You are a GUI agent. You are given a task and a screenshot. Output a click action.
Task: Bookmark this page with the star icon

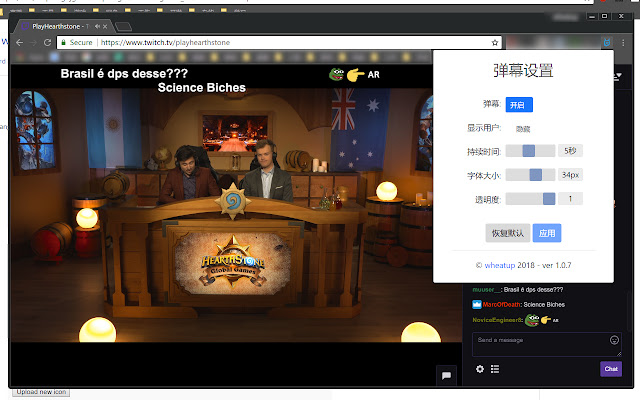495,42
